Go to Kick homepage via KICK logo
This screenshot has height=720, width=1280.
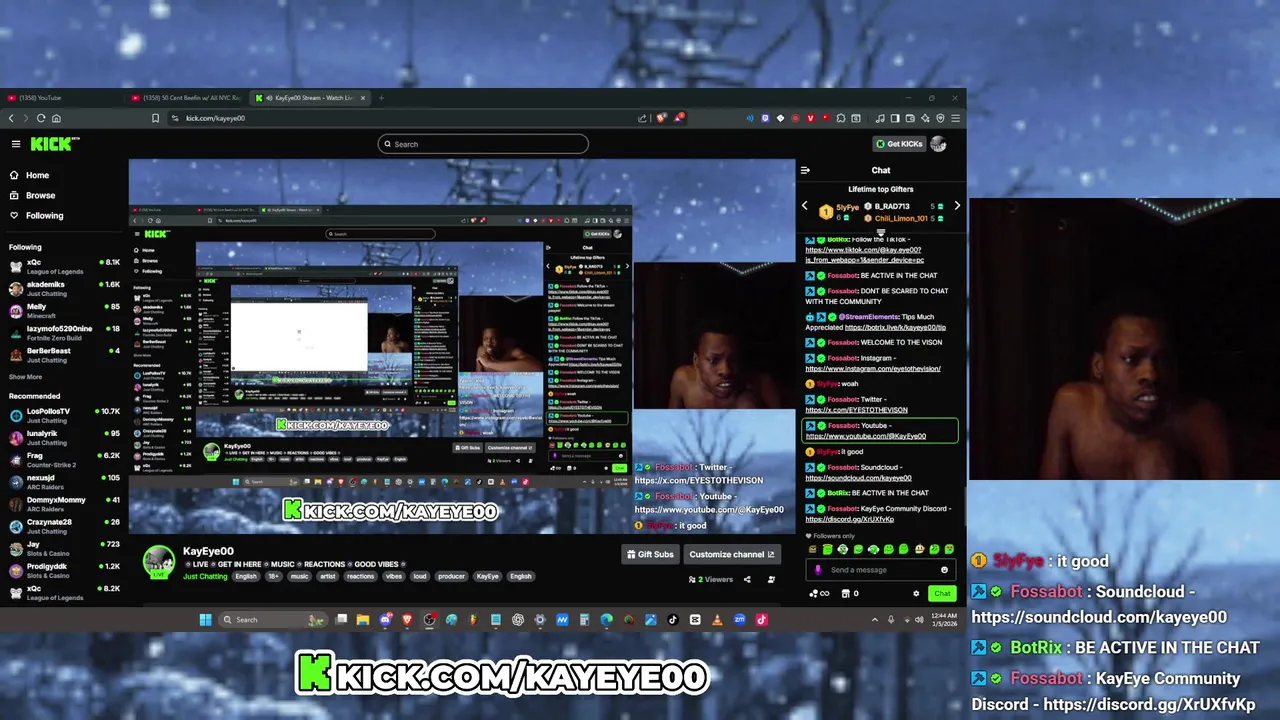(x=54, y=144)
